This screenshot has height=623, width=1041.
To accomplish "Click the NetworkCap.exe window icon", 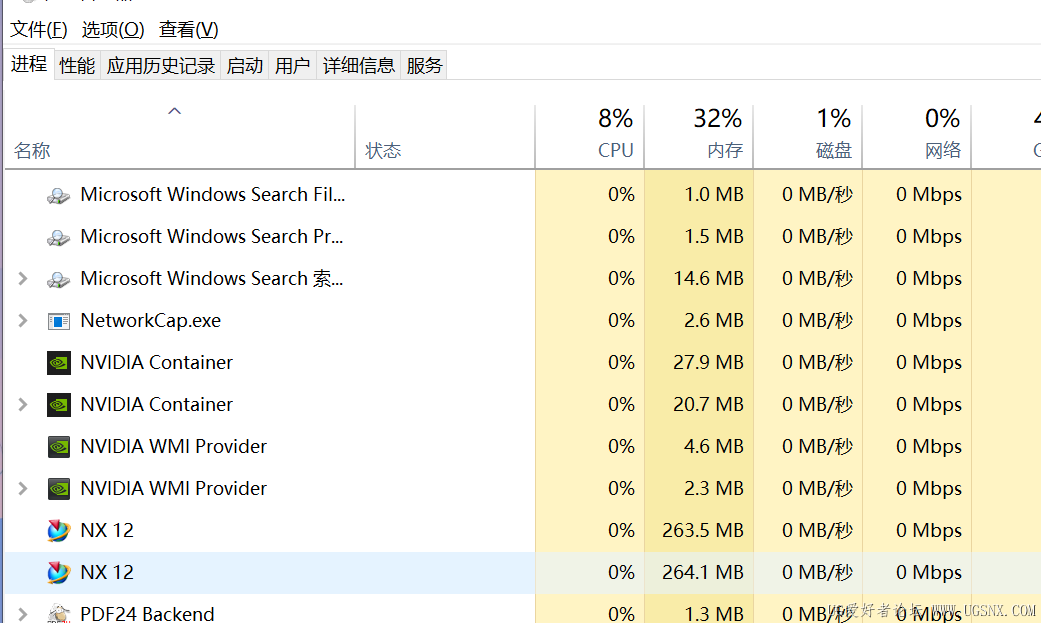I will tap(58, 321).
